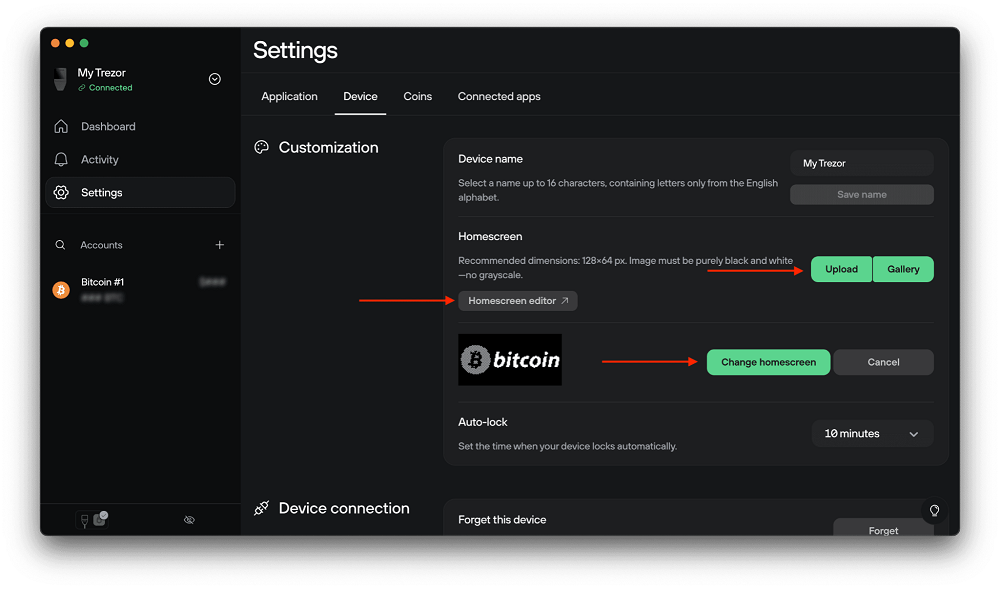1000x589 pixels.
Task: Click the Activity bell icon
Action: click(x=61, y=159)
